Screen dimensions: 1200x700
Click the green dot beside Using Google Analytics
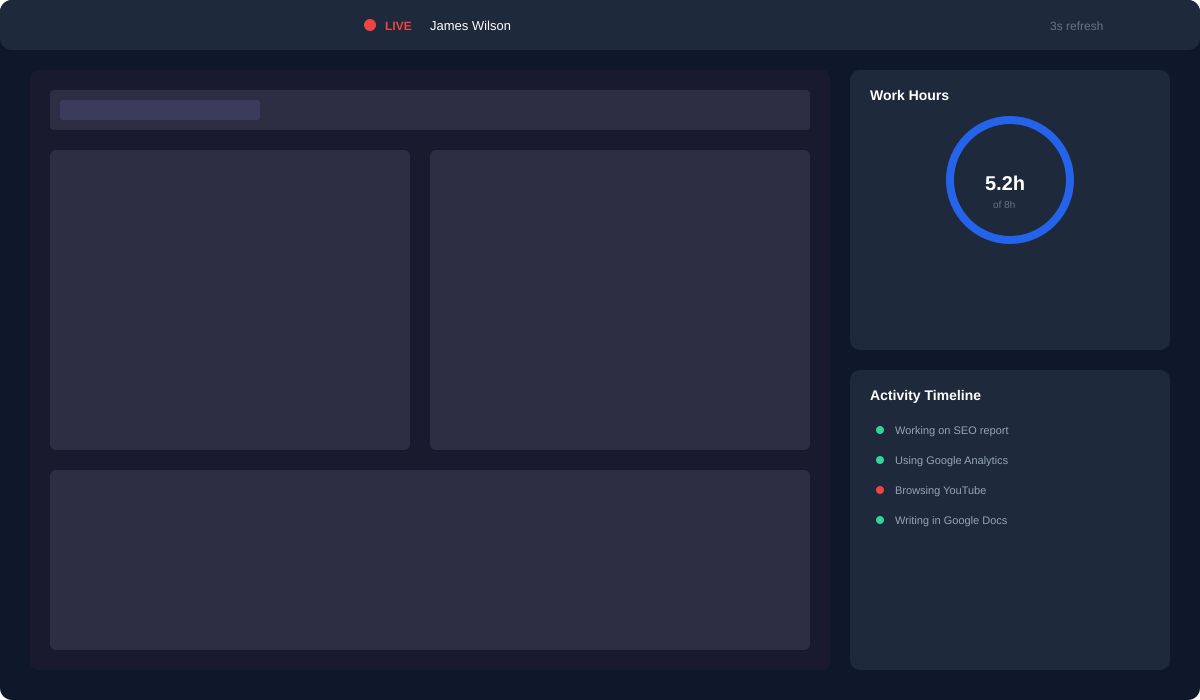pos(879,460)
